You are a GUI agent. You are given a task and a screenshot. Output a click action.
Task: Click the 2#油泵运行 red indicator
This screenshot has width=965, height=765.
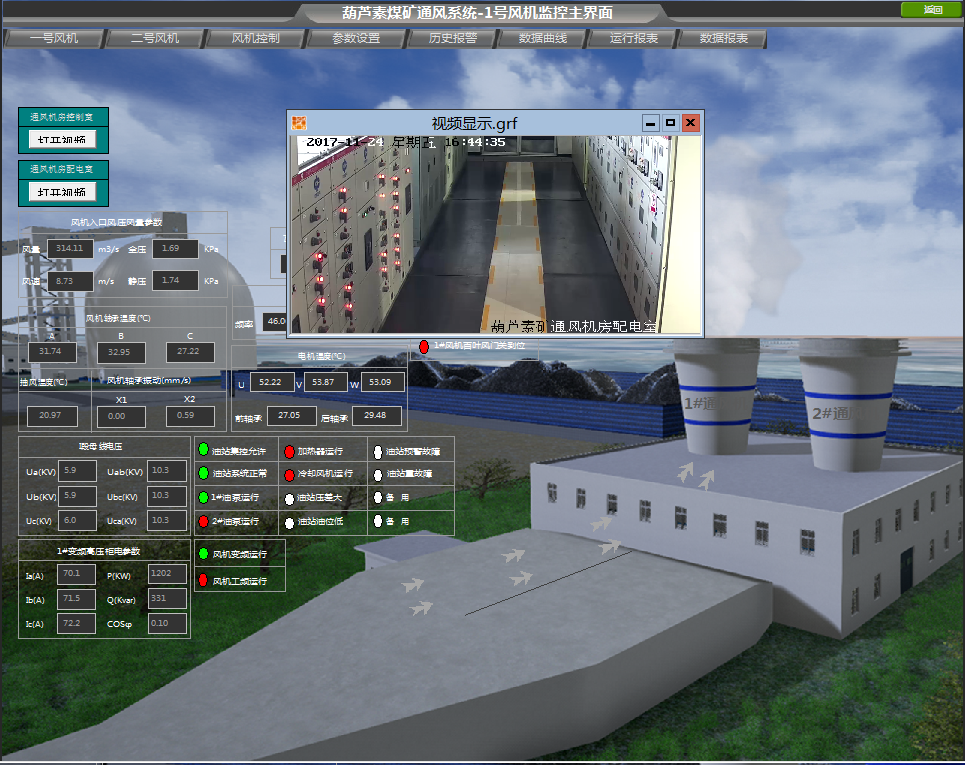(203, 522)
